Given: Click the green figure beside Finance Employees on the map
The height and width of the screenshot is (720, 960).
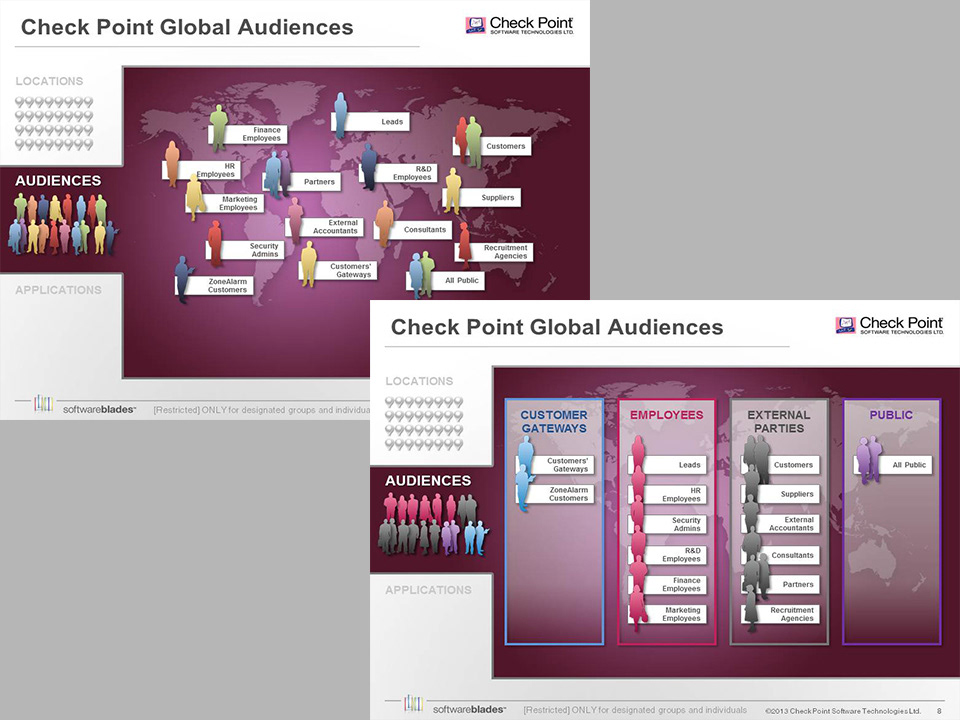Looking at the screenshot, I should (x=219, y=127).
